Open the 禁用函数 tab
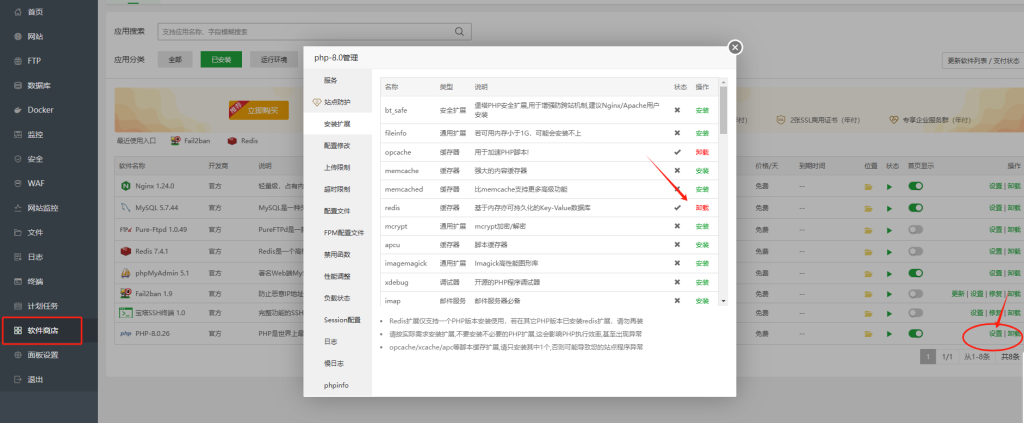1024x423 pixels. 337,254
